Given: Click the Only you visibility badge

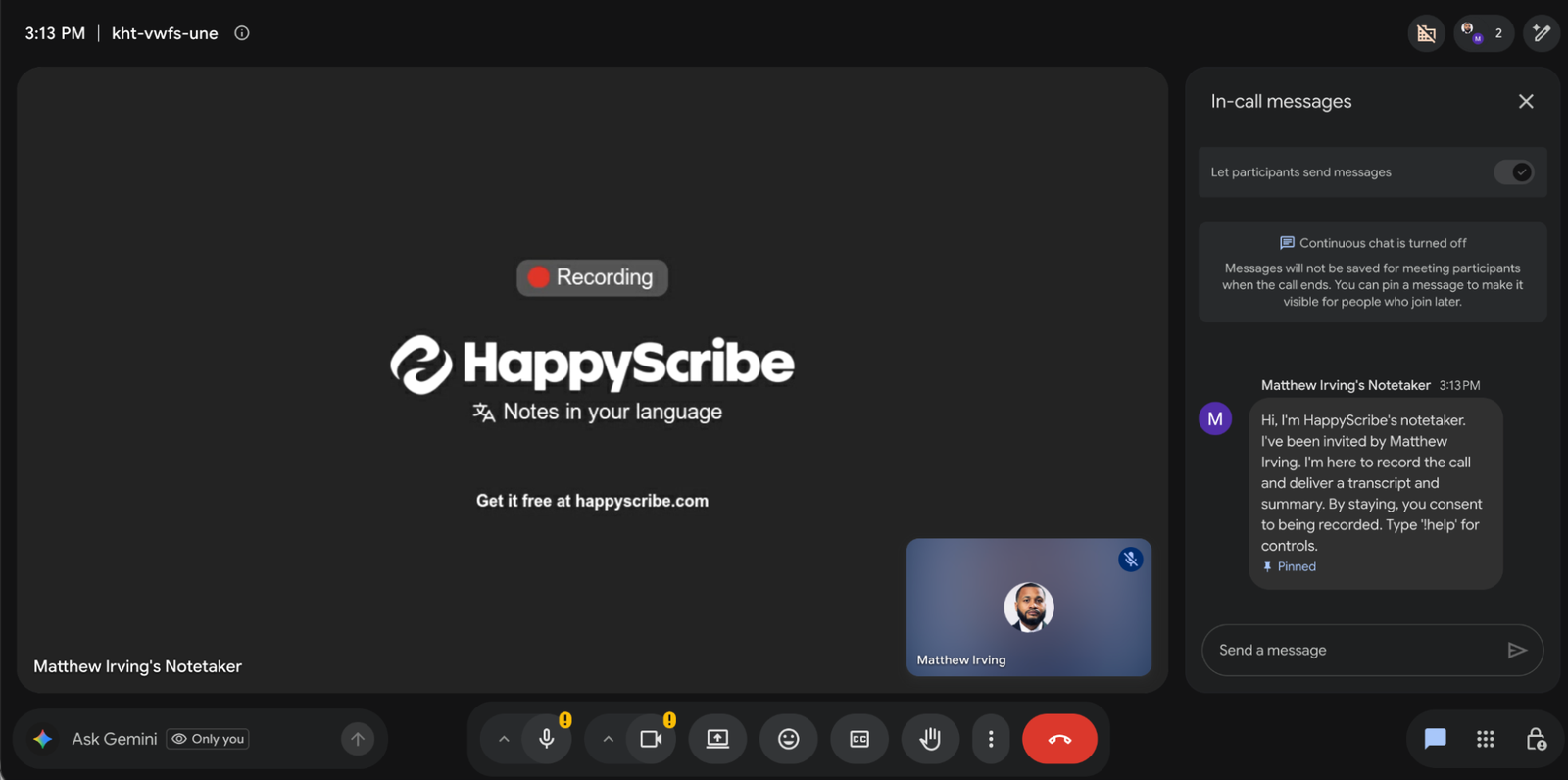Looking at the screenshot, I should click(208, 739).
